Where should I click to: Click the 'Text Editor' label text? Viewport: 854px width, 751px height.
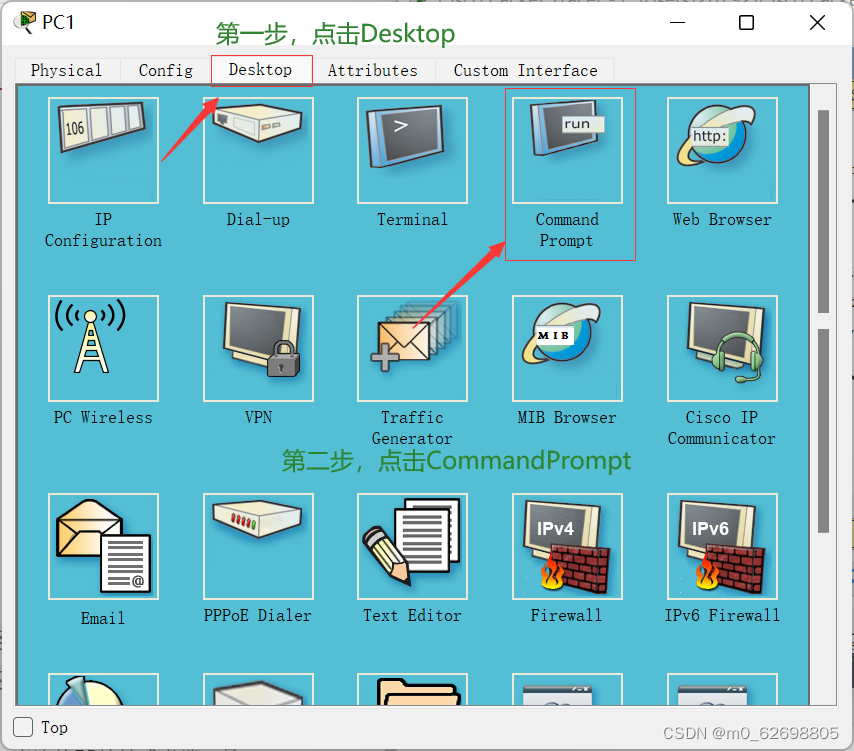pyautogui.click(x=412, y=615)
